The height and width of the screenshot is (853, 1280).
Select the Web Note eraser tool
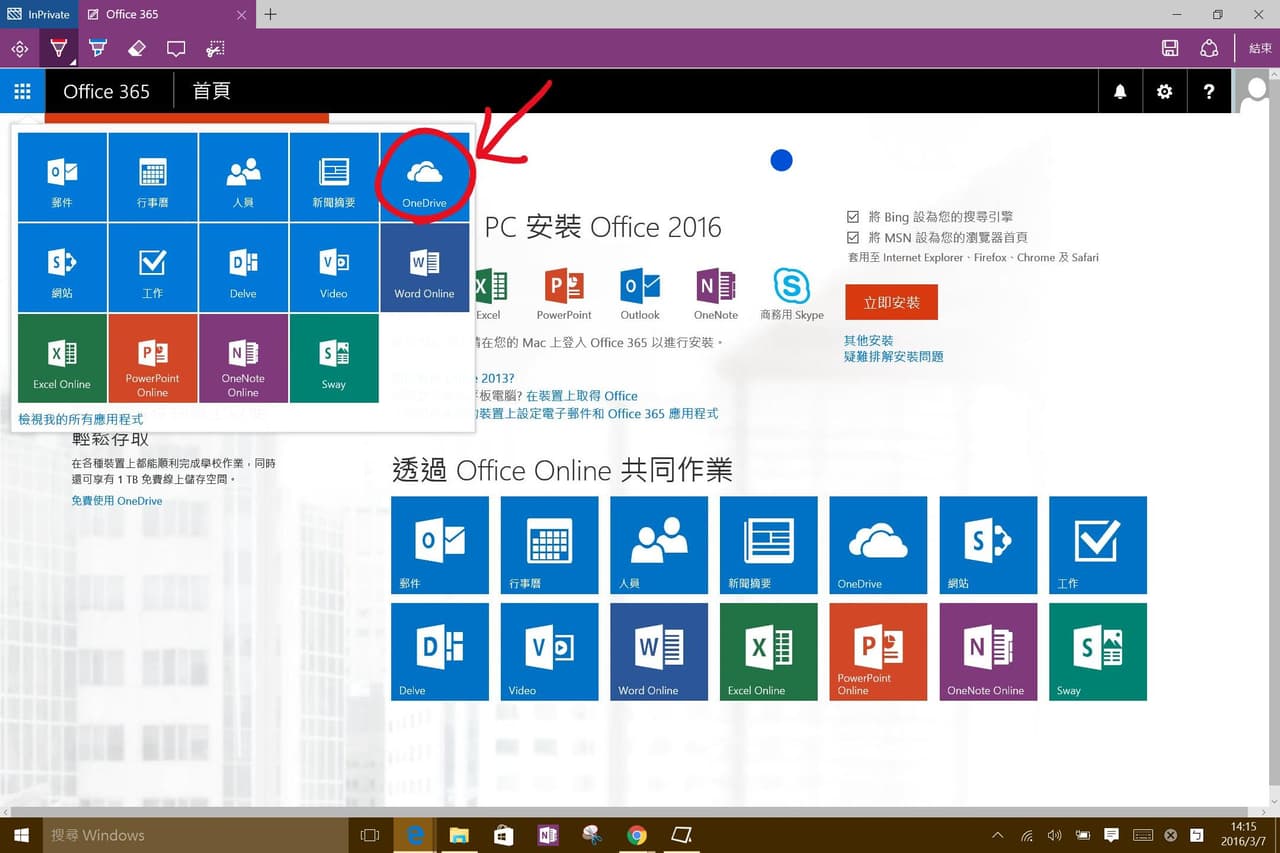(x=137, y=48)
